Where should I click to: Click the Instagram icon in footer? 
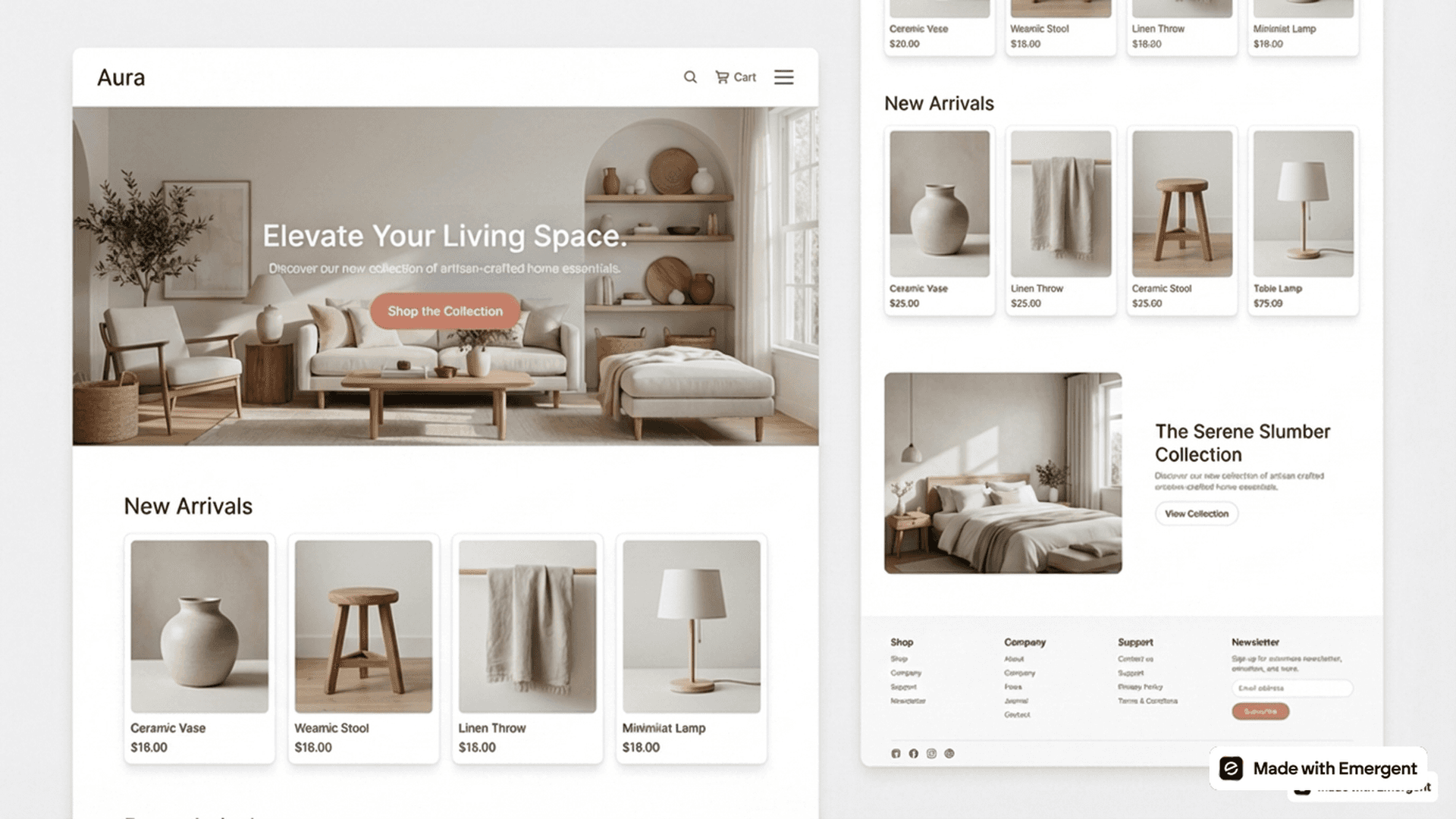point(931,754)
